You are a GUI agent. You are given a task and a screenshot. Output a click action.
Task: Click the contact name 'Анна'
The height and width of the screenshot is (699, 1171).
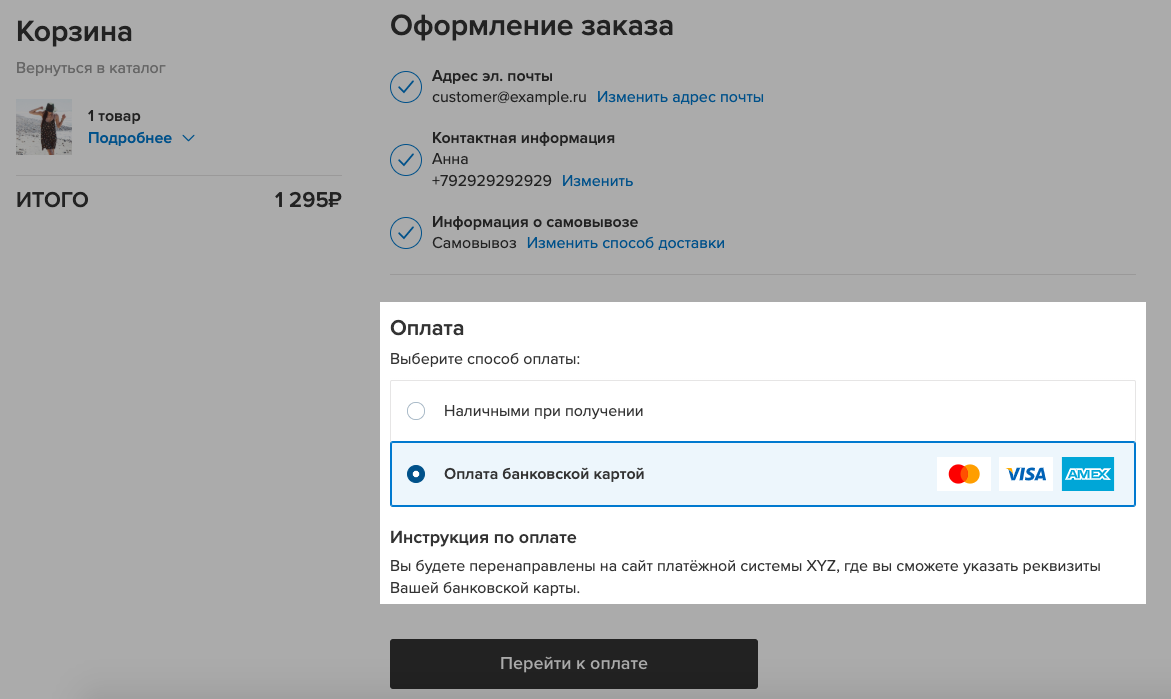(x=450, y=159)
